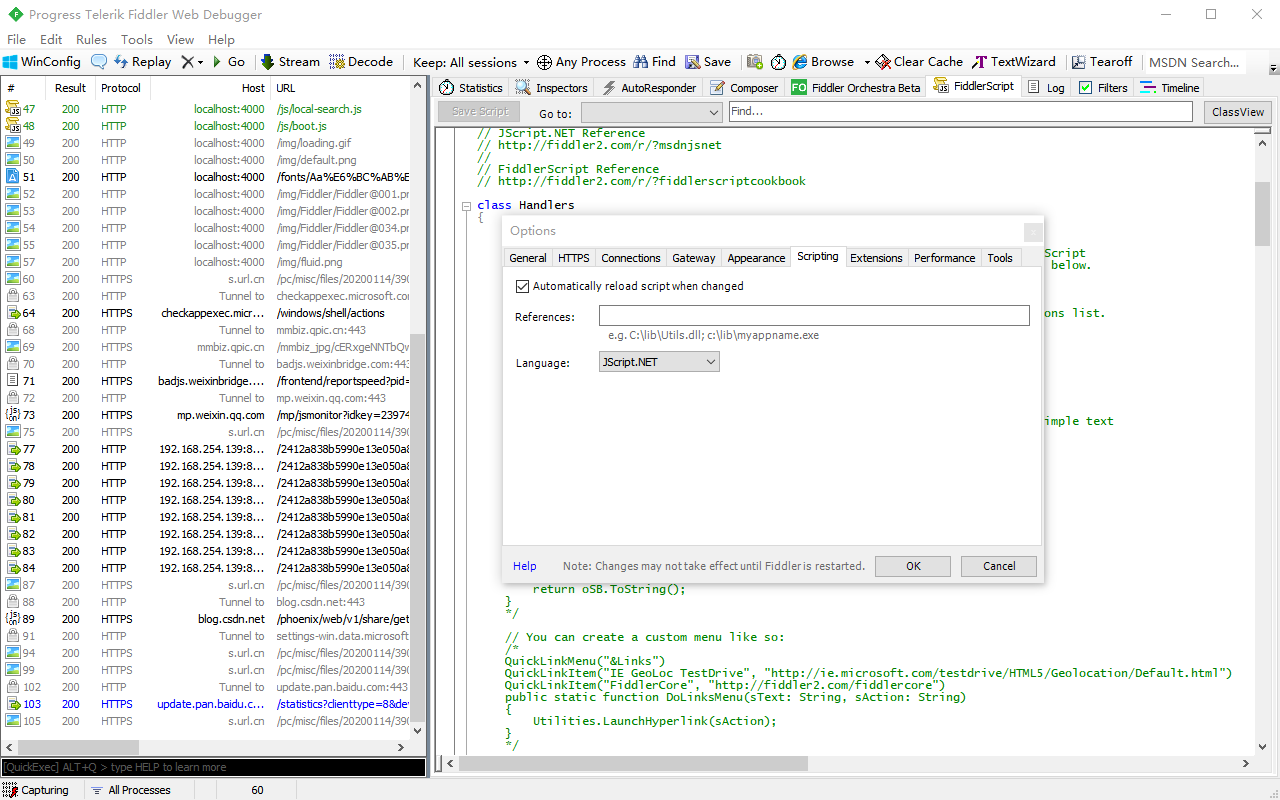Click OK in the Options dialog

(913, 566)
